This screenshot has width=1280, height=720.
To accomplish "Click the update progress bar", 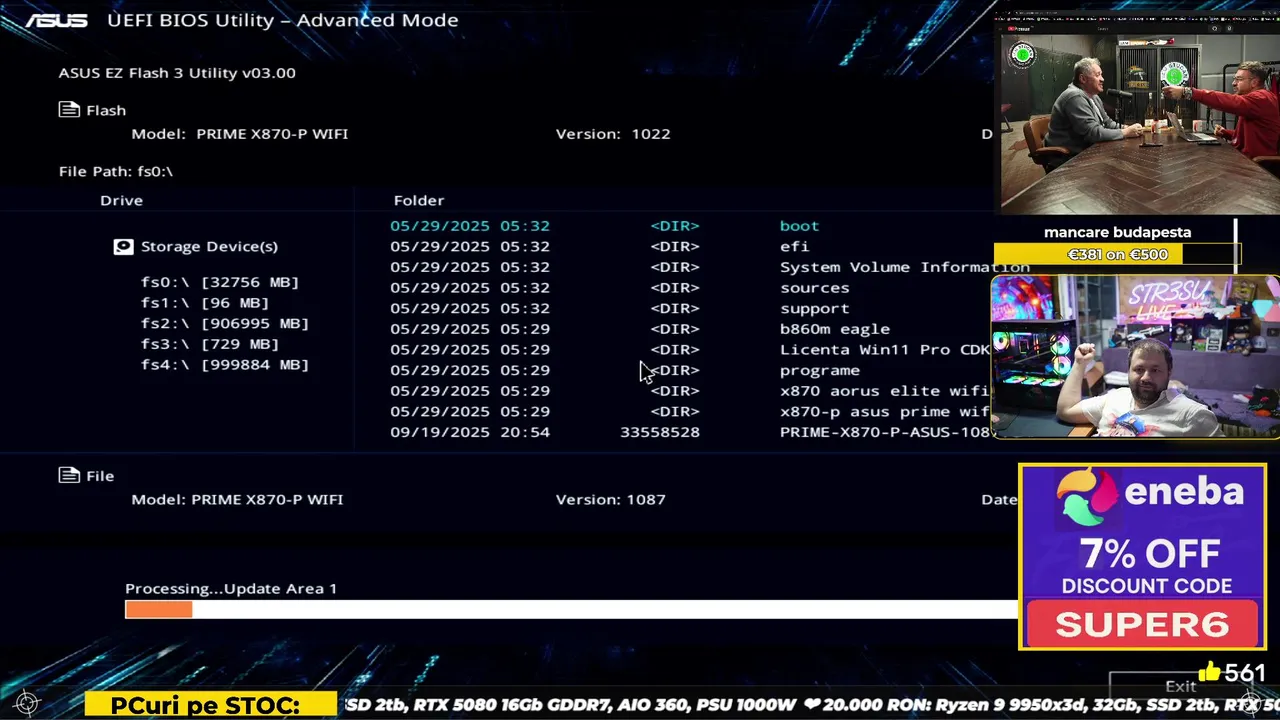I will (571, 609).
